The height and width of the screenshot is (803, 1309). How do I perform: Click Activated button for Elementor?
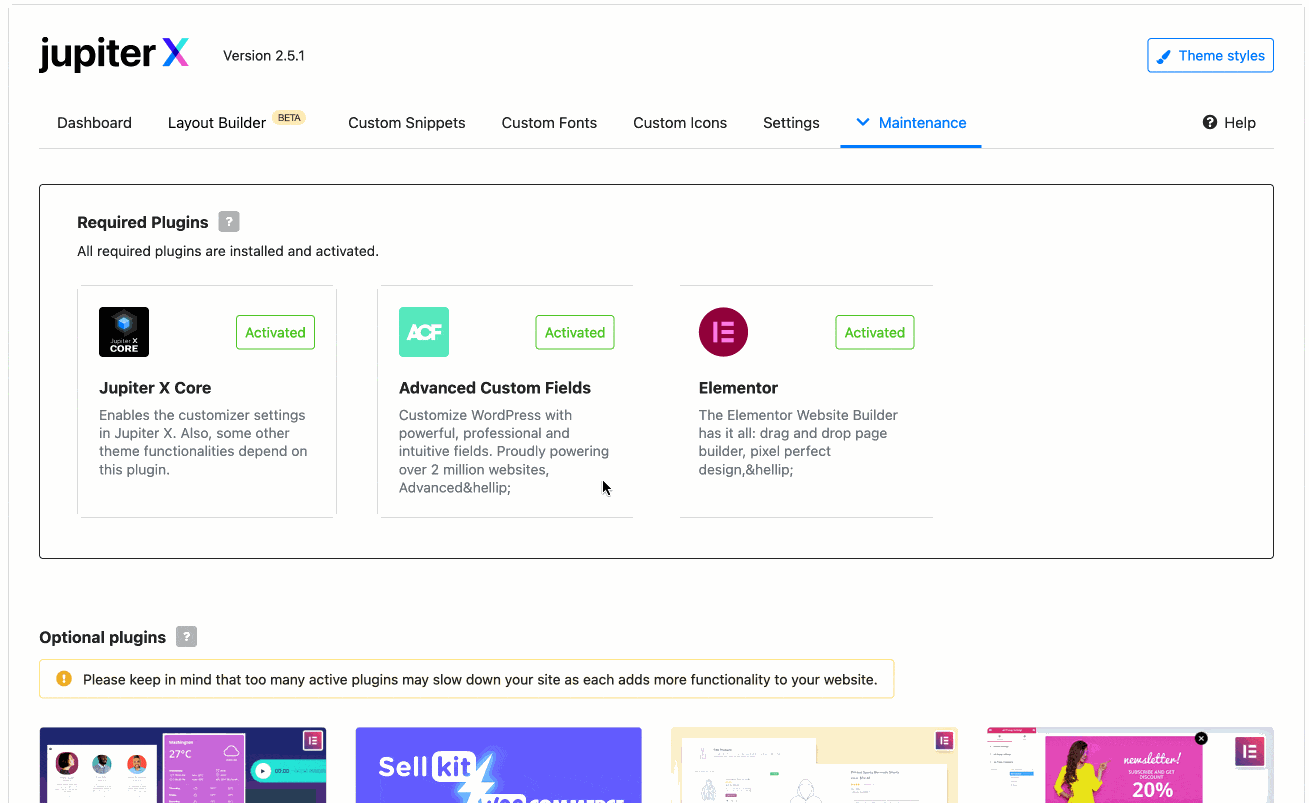click(874, 333)
